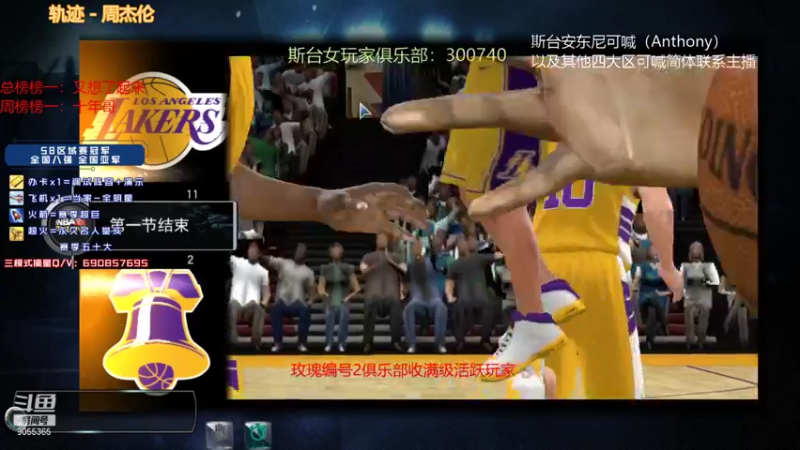Click the yellow card gift icon beside 办卡x1
This screenshot has width=800, height=450.
tap(16, 182)
